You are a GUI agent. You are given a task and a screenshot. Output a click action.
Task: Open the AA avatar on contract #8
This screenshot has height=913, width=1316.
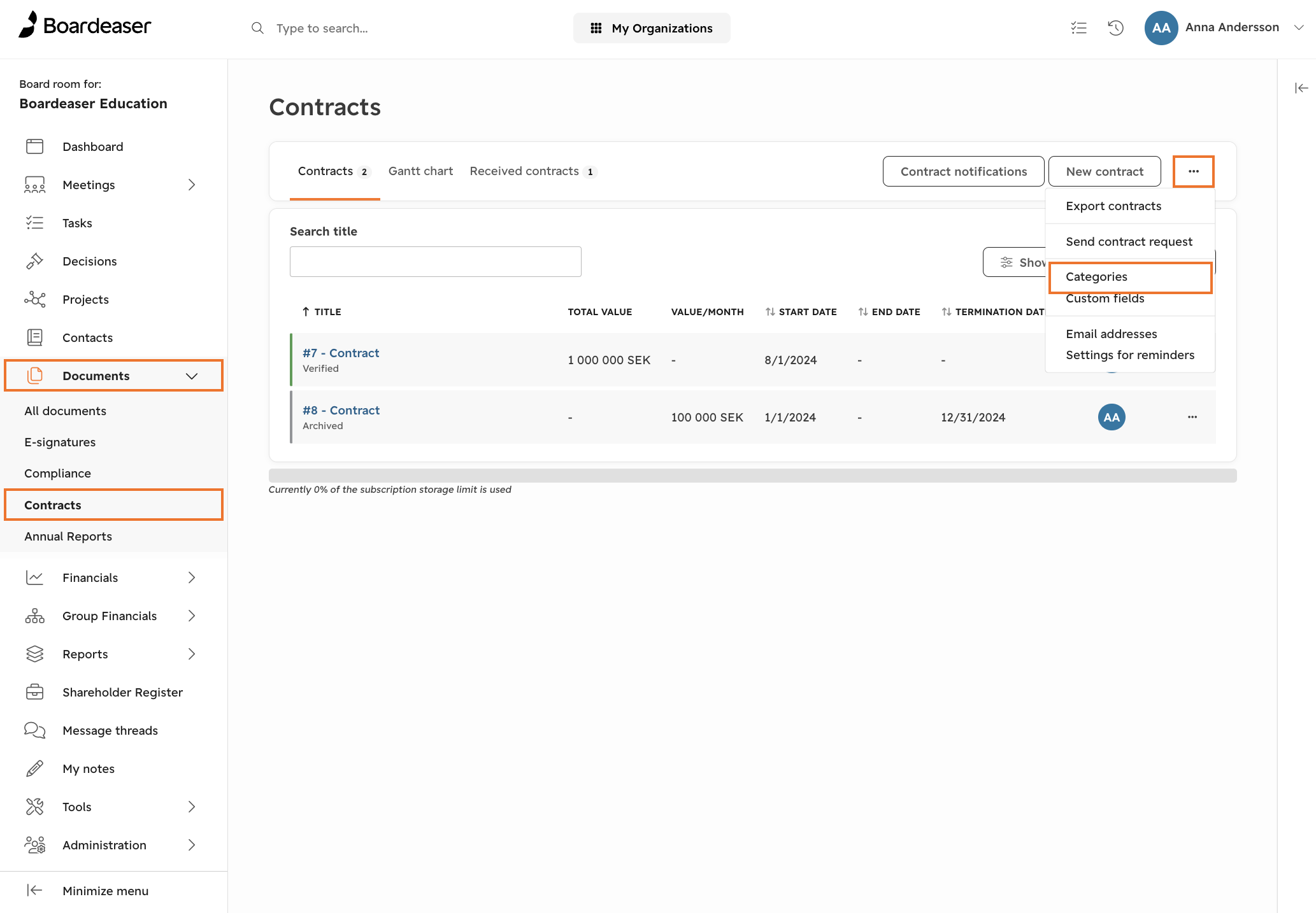(x=1112, y=417)
